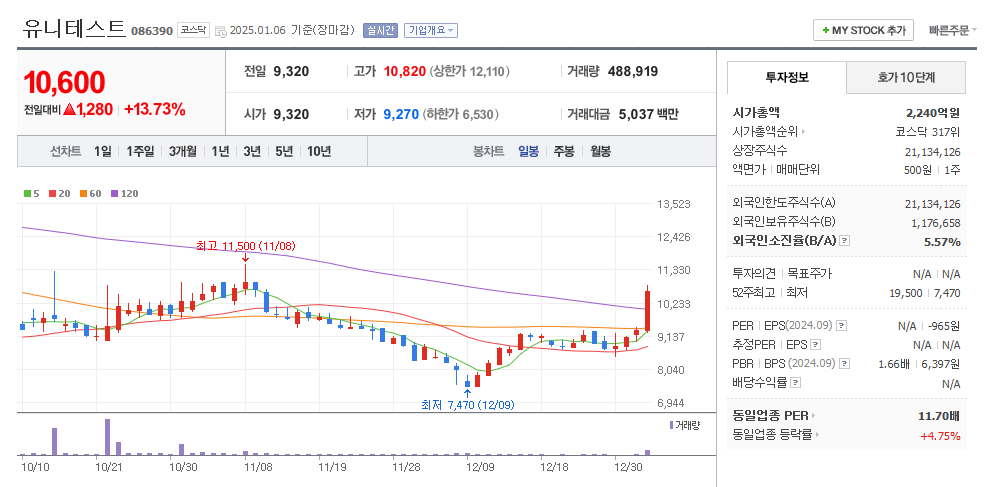Click the 20-day moving average red swatch
Image resolution: width=986 pixels, height=487 pixels.
(x=52, y=194)
